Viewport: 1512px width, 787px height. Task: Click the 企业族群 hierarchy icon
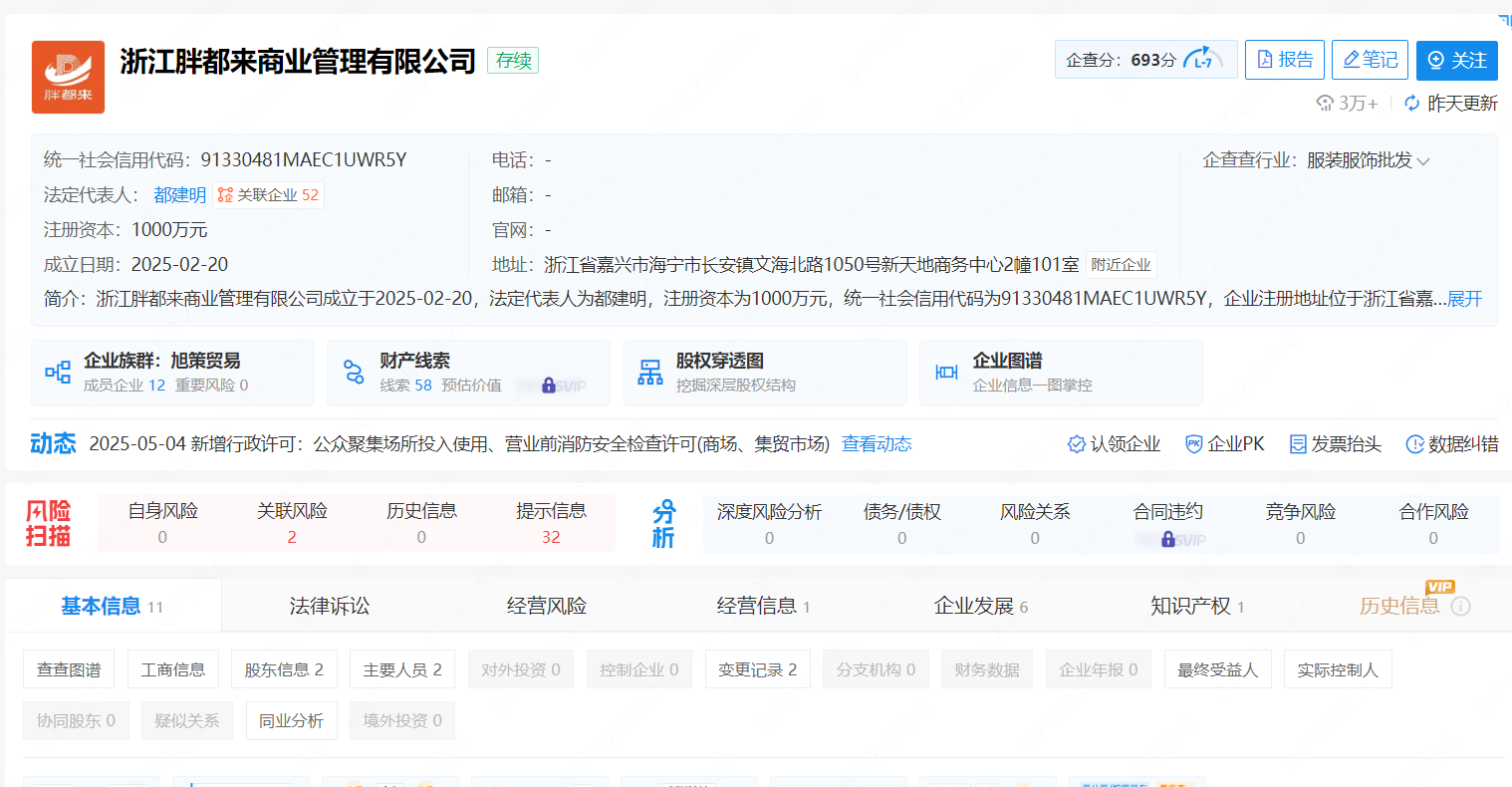(x=58, y=373)
